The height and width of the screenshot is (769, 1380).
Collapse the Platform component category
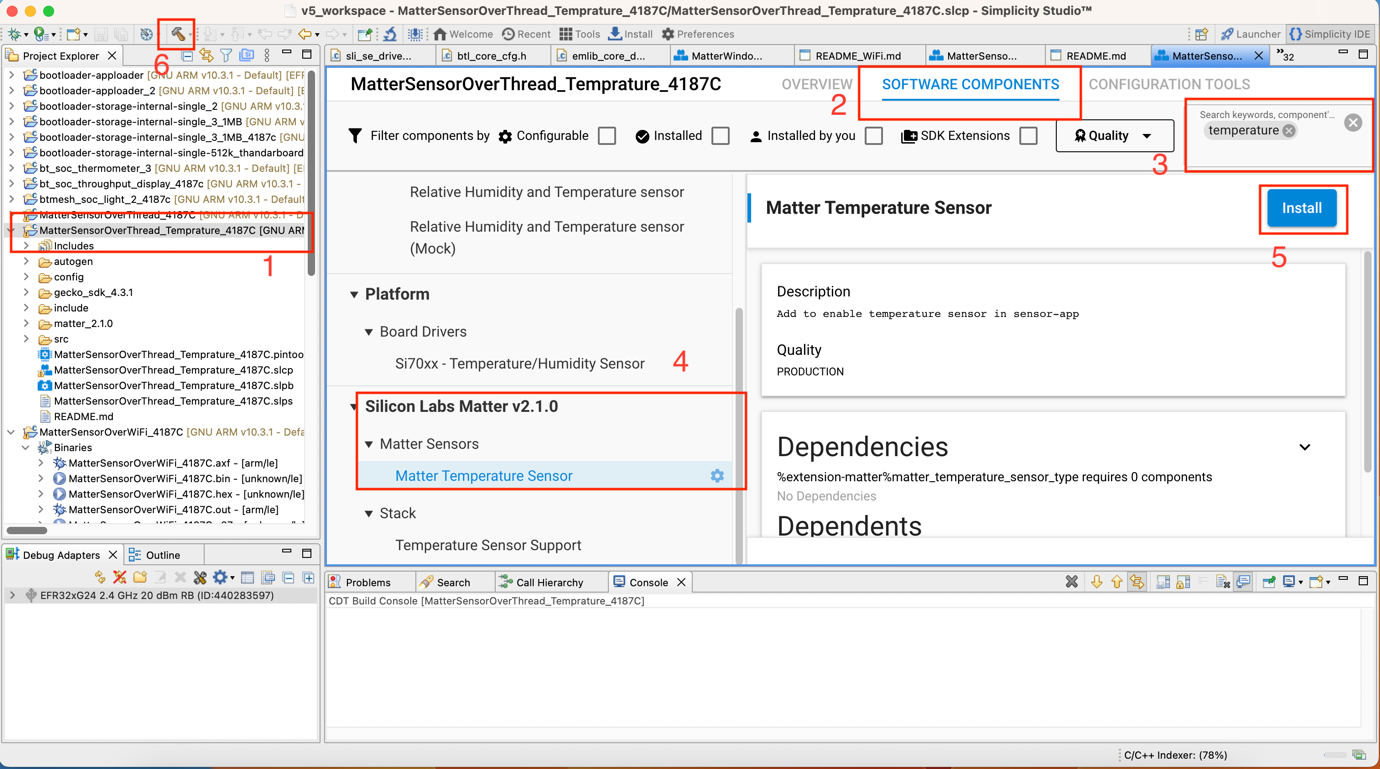[354, 295]
